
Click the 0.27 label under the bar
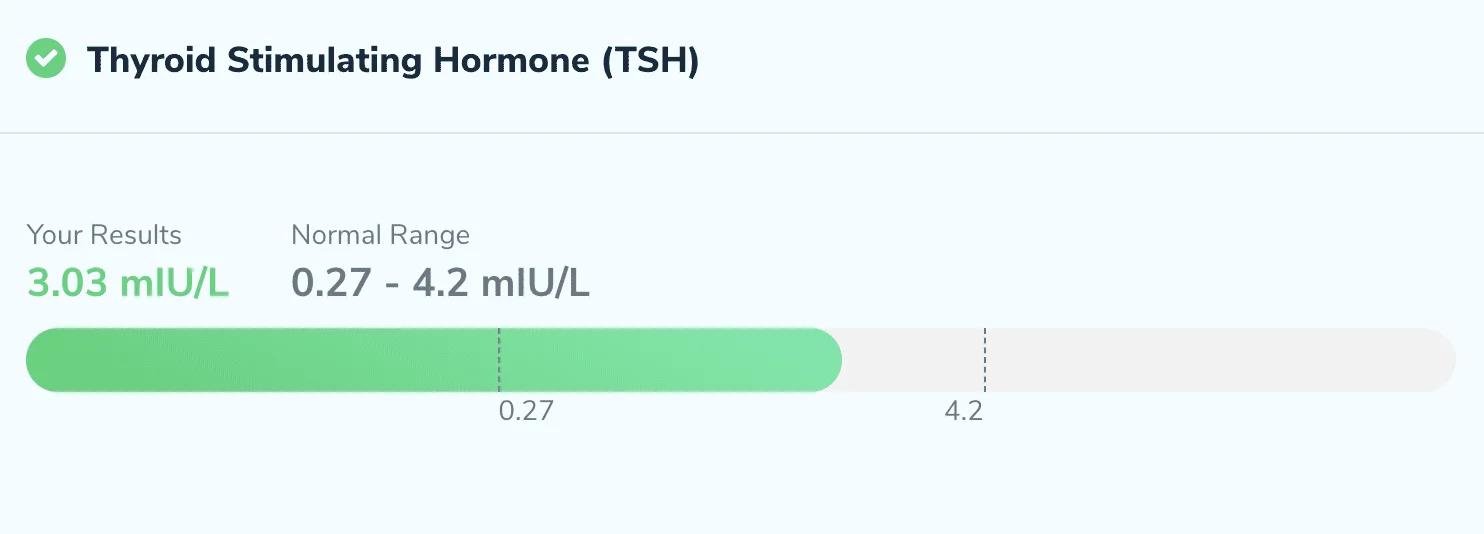(526, 411)
